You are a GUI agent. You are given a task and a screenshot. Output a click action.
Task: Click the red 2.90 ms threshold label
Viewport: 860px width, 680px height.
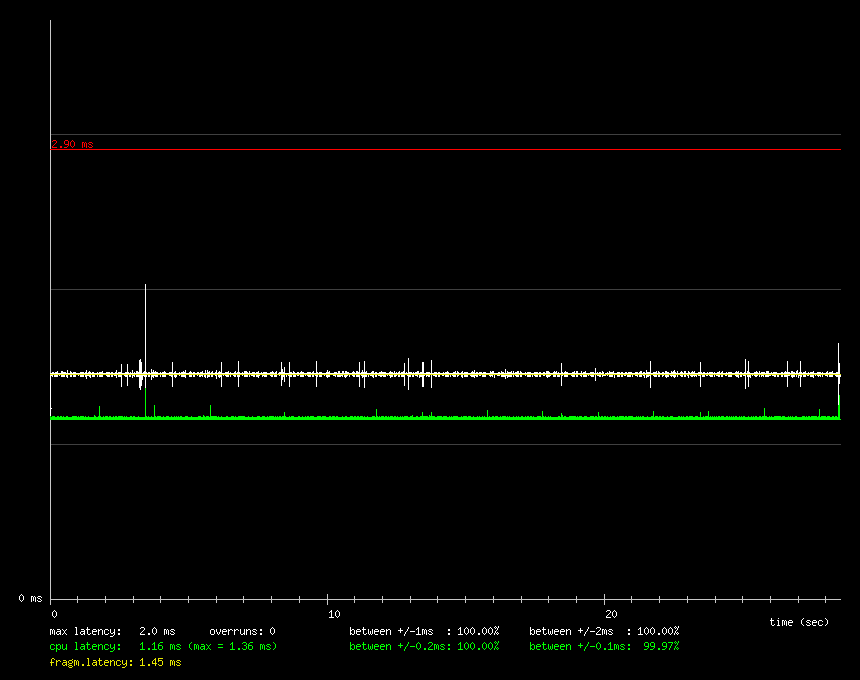click(x=72, y=144)
